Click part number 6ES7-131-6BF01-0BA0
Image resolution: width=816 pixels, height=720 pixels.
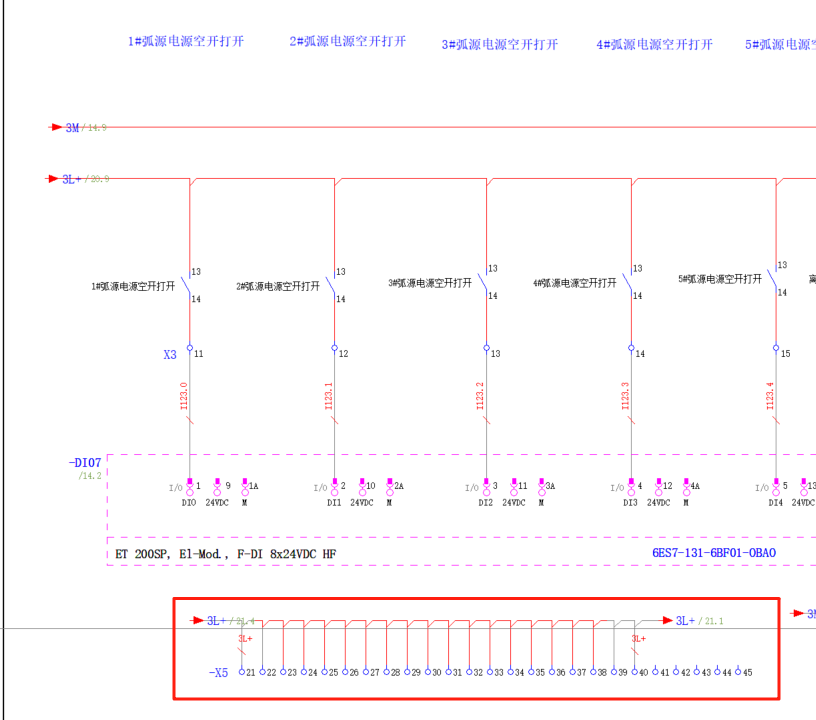(x=713, y=553)
